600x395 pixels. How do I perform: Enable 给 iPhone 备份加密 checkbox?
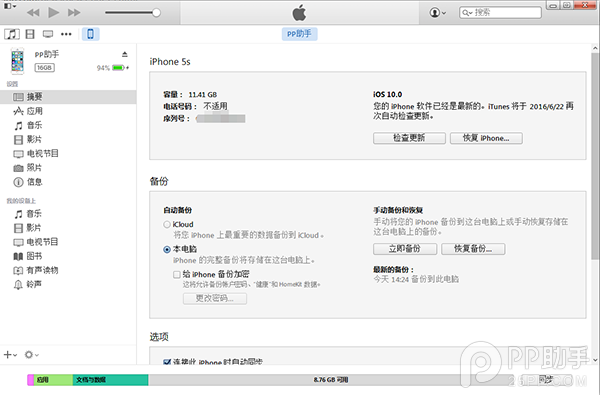(176, 274)
